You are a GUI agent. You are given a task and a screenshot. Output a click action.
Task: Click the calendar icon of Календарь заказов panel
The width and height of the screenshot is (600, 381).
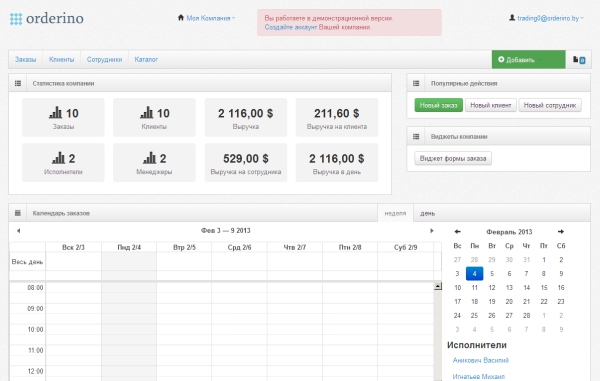tap(18, 213)
